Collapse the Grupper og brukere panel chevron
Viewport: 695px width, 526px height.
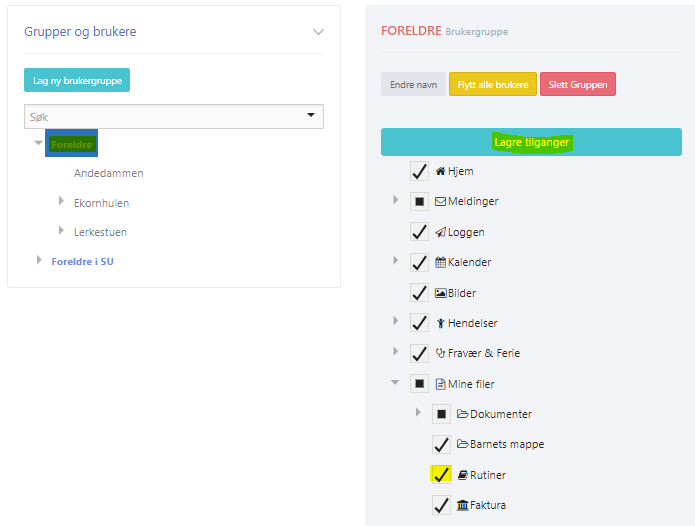coord(318,32)
